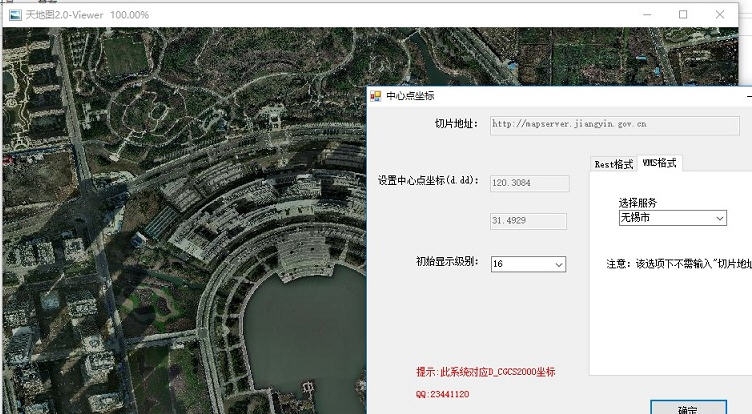Click the 天地图2.0-Viewer window icon
This screenshot has height=414, width=752.
15,15
